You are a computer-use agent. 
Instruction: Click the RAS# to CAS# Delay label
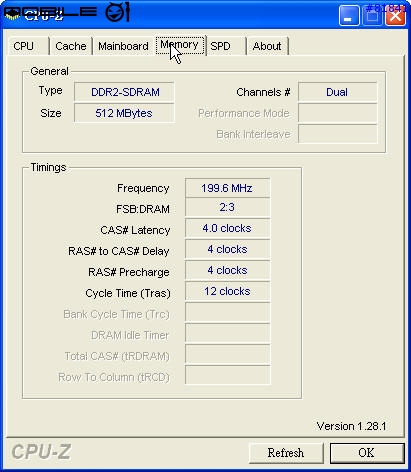pyautogui.click(x=119, y=251)
